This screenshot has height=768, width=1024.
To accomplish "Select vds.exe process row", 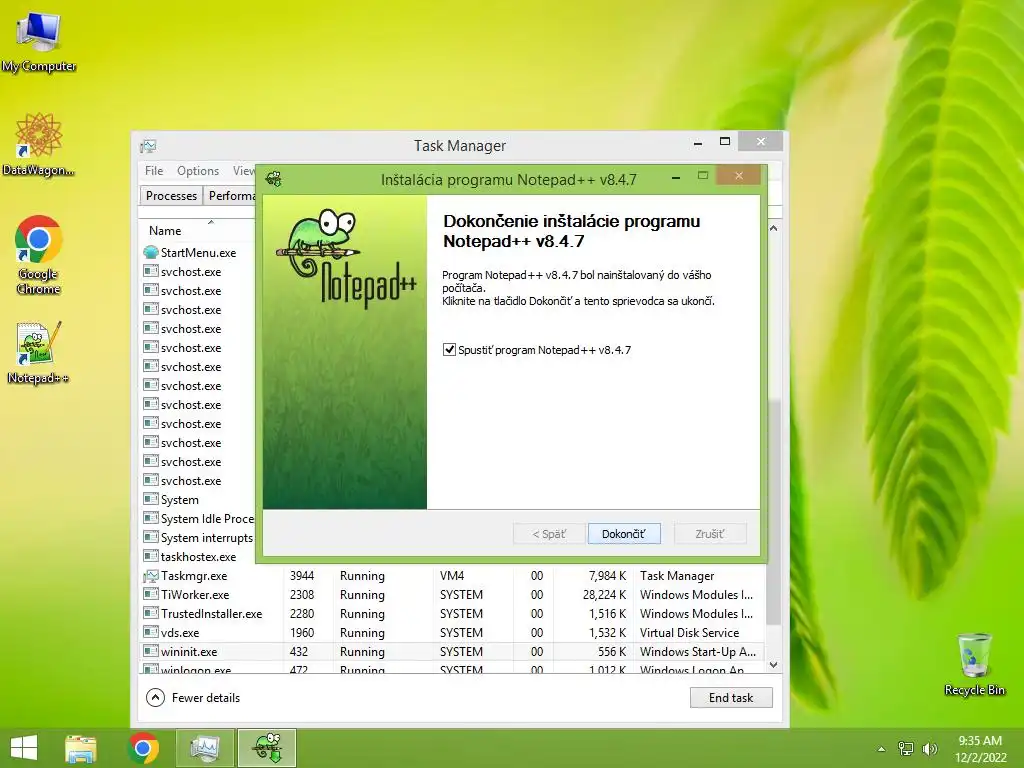I will coord(453,632).
